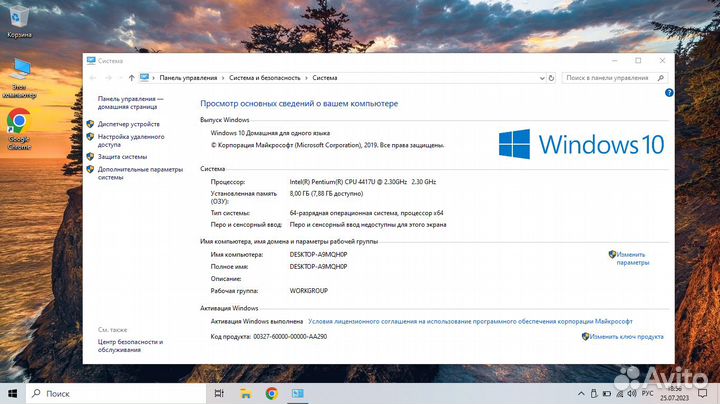
Task: Select 'Система и безопасность' in the breadcrumb
Action: click(264, 78)
